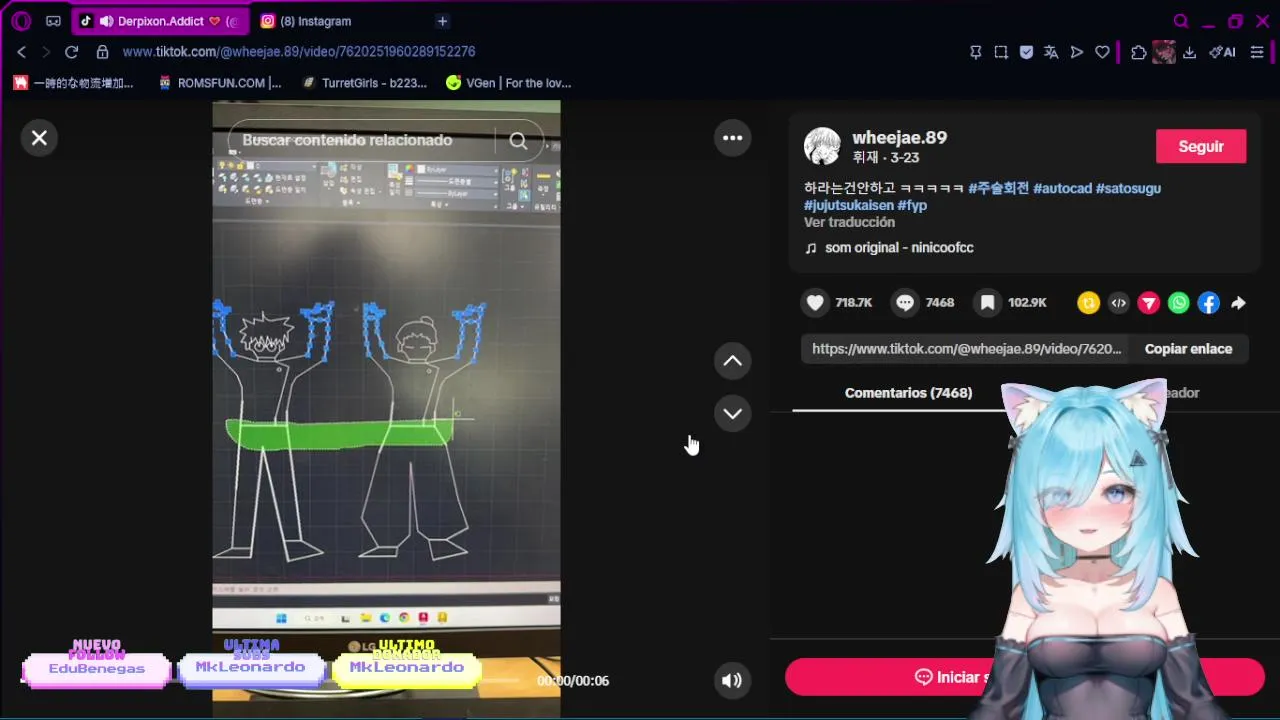Click the send-flow arrow icon in toolbar
Screen dimensions: 1280x720
[x=1077, y=52]
